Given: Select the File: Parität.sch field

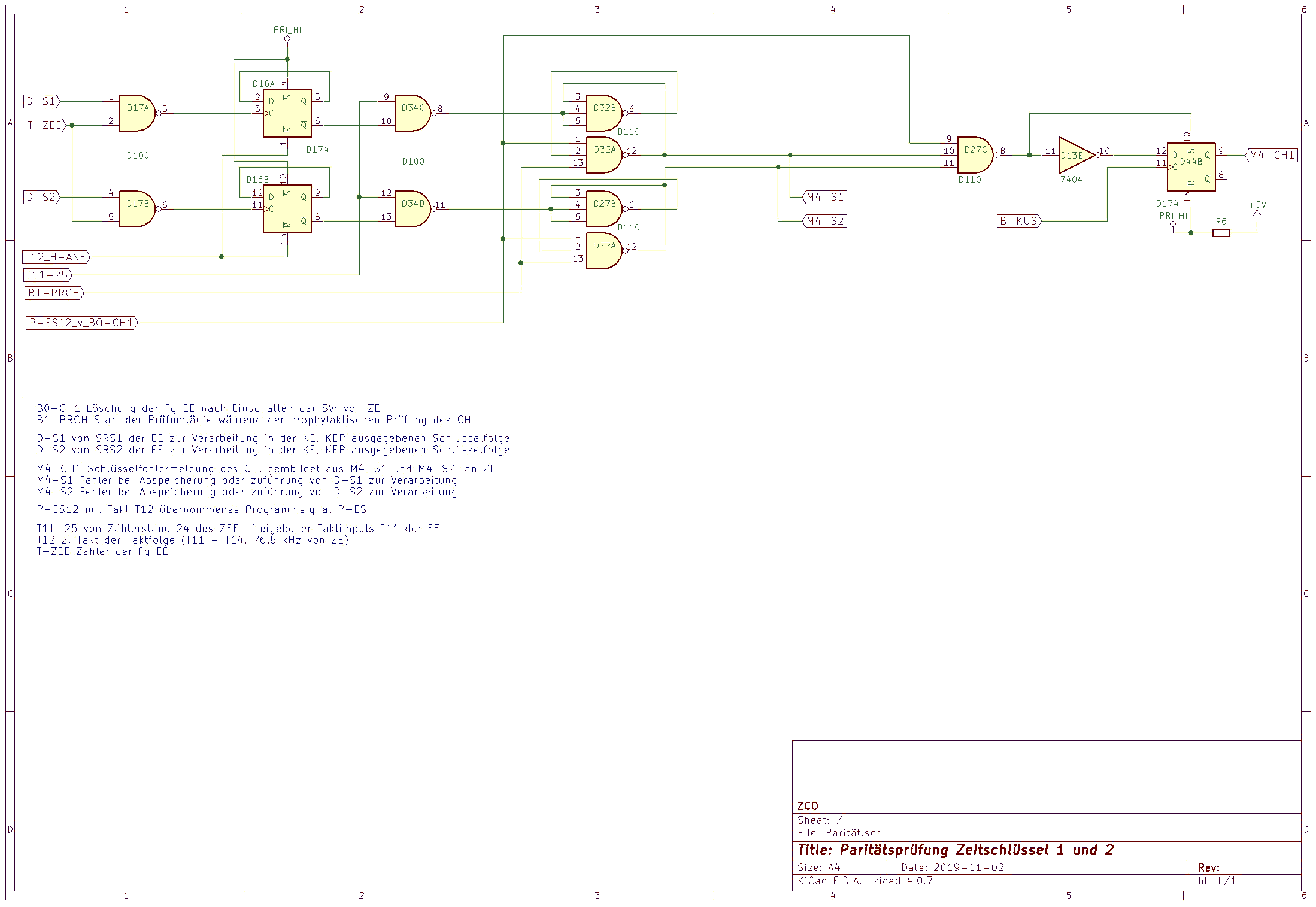Looking at the screenshot, I should pos(839,832).
